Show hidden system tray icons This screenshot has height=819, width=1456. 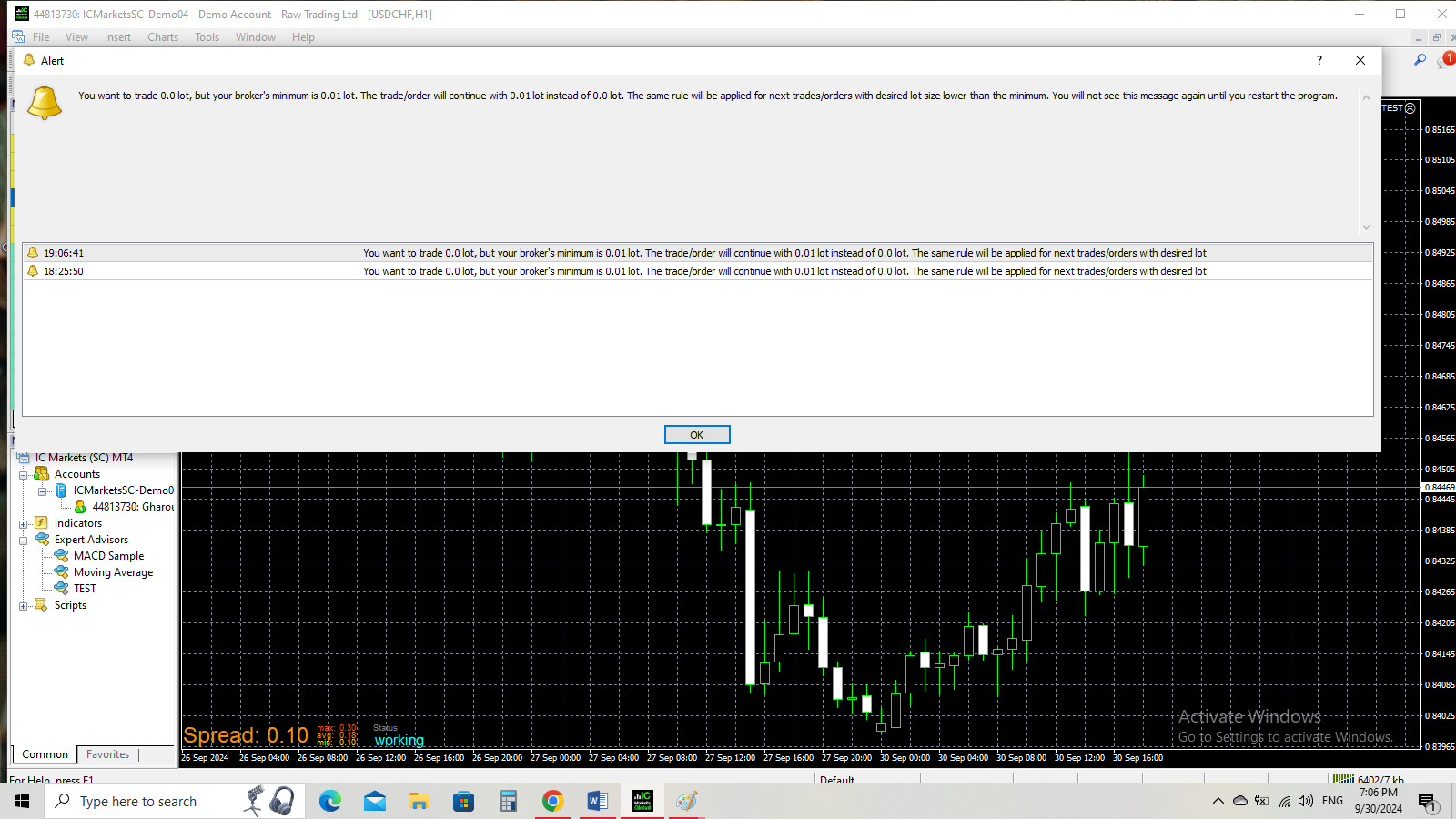pos(1218,801)
